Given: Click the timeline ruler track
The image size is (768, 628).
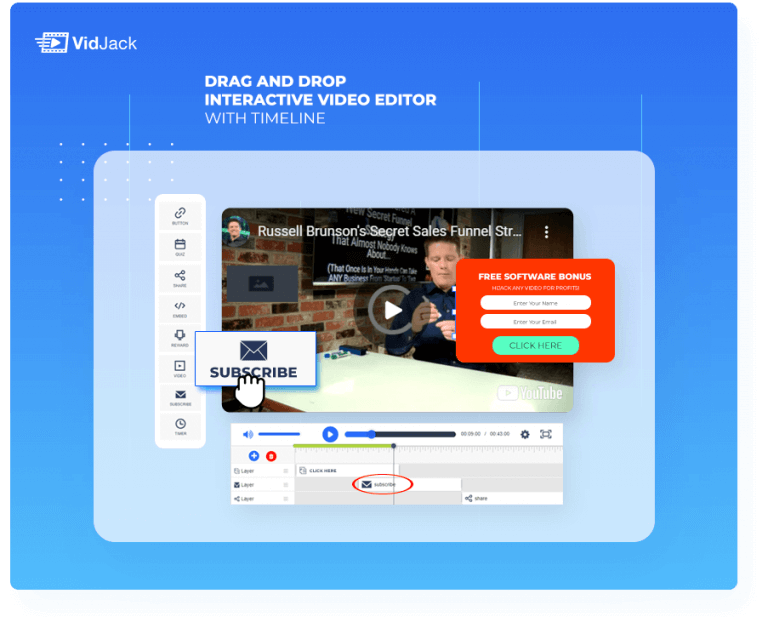Looking at the screenshot, I should [428, 453].
